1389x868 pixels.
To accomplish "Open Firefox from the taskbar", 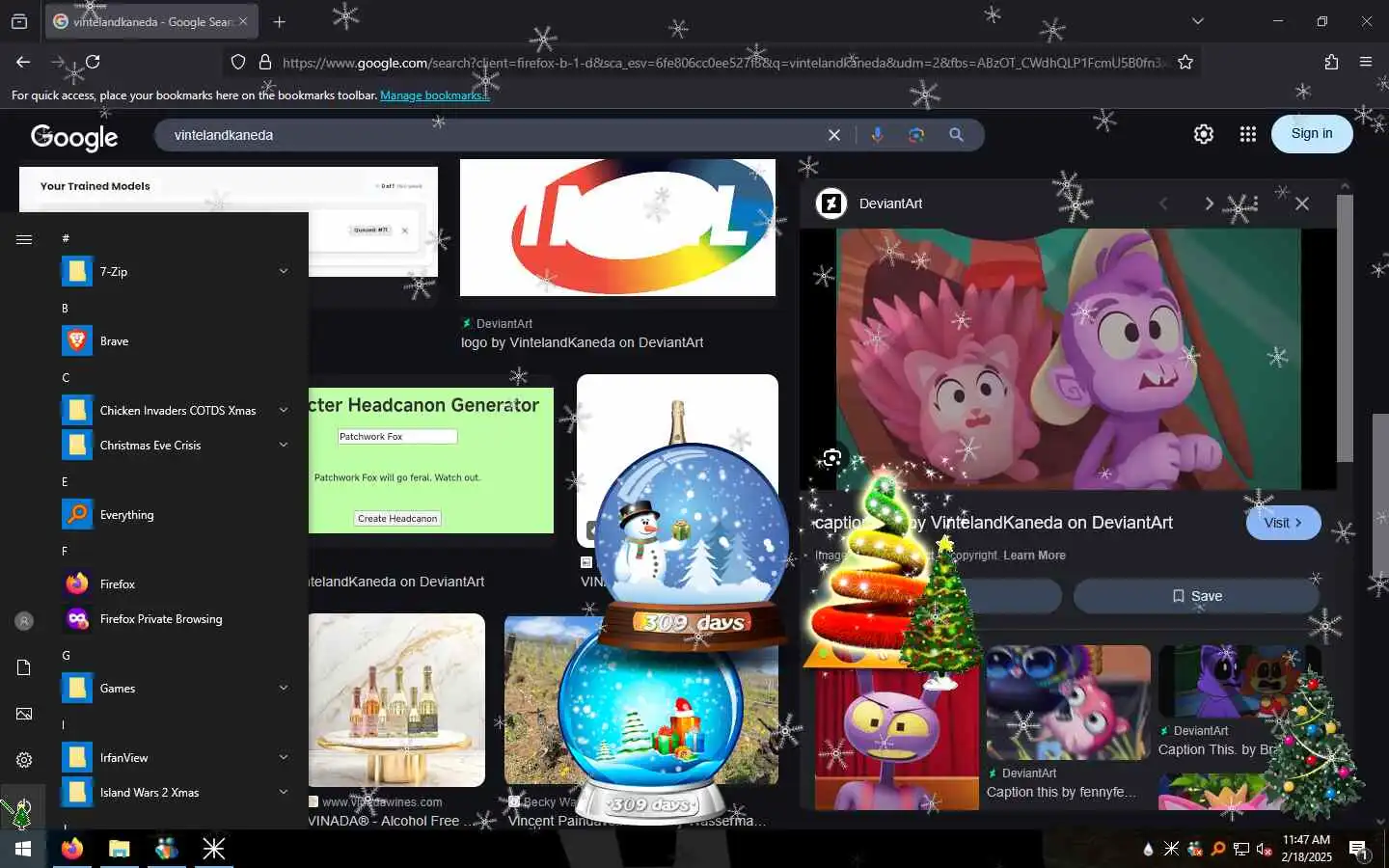I will tap(72, 849).
